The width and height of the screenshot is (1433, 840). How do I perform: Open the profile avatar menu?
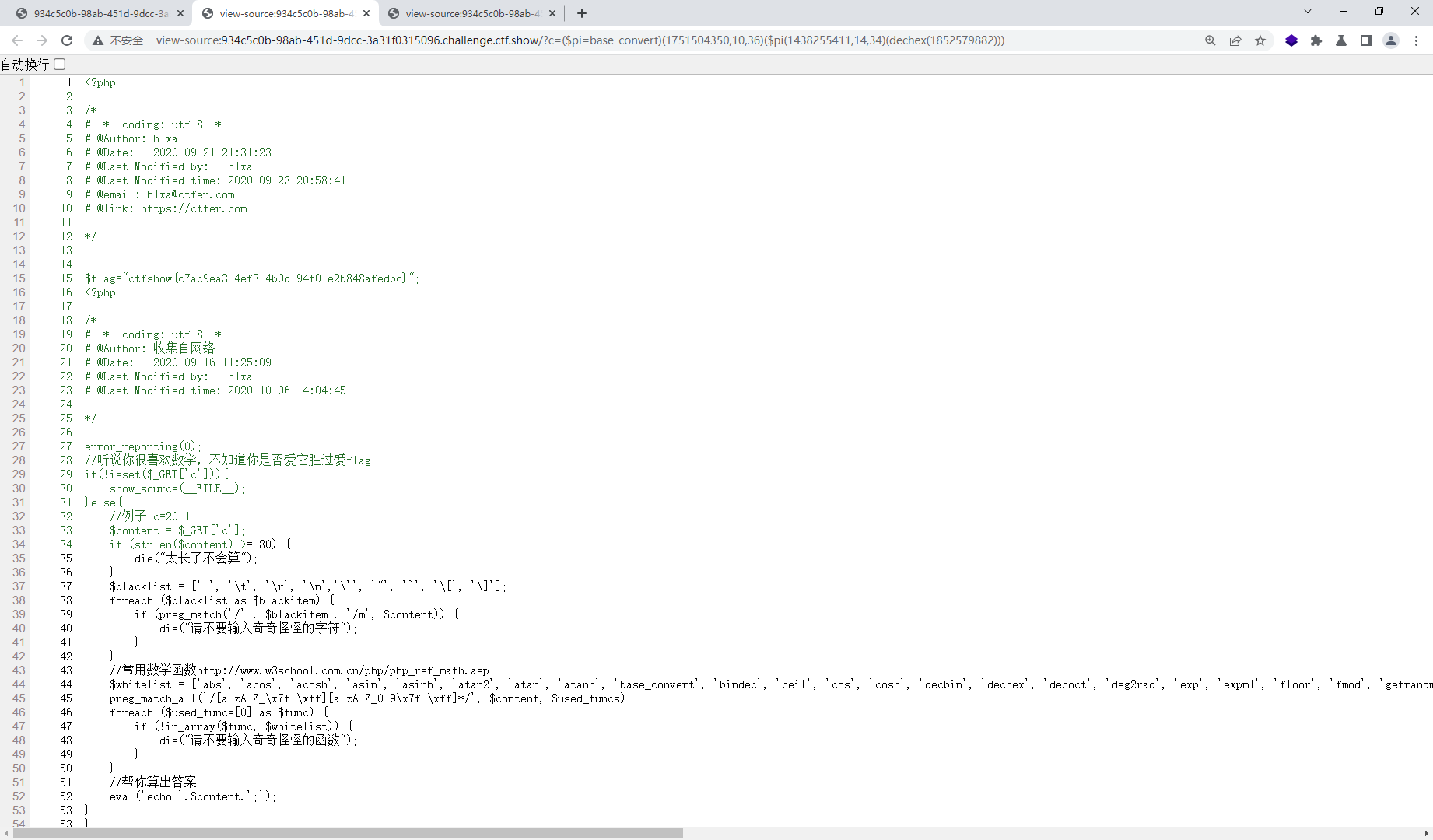point(1391,40)
